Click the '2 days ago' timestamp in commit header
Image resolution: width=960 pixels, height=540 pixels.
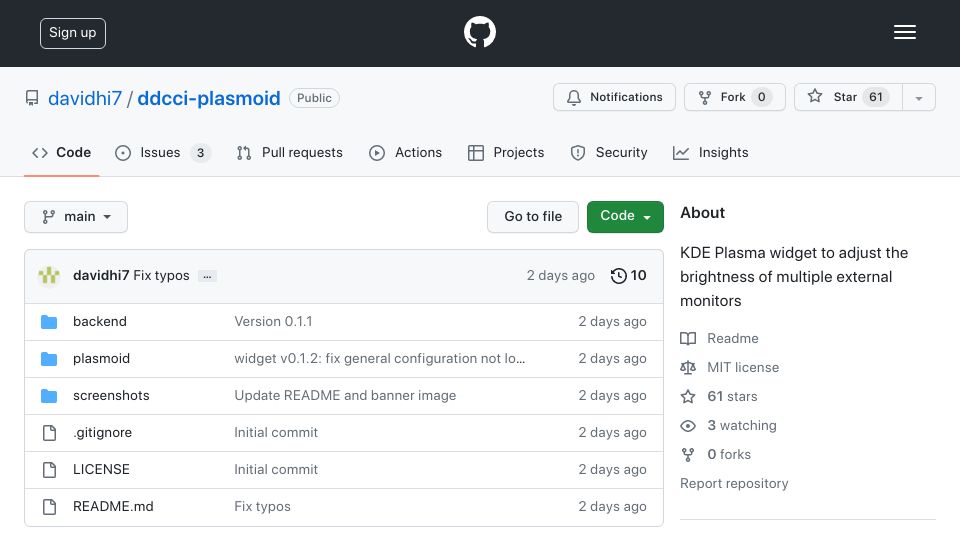[x=561, y=276]
